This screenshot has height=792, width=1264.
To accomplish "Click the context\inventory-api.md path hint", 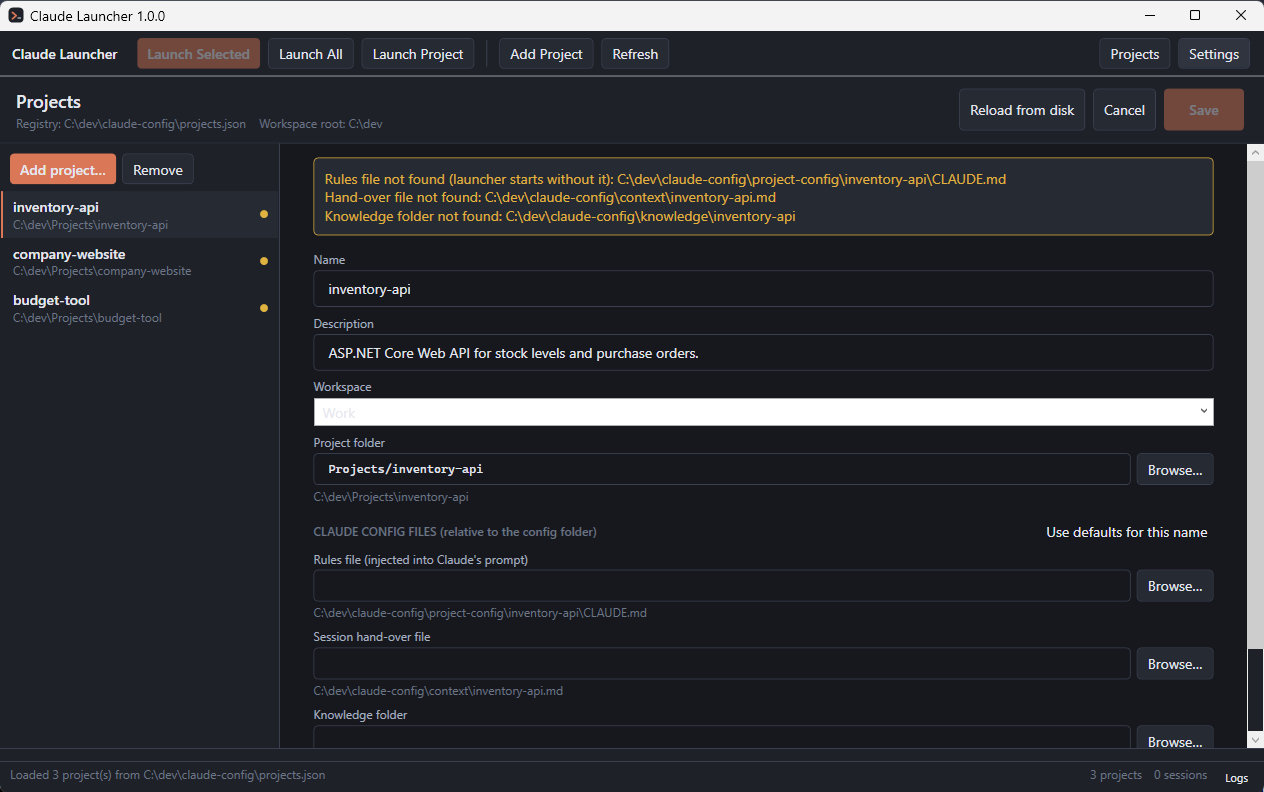I will (438, 691).
